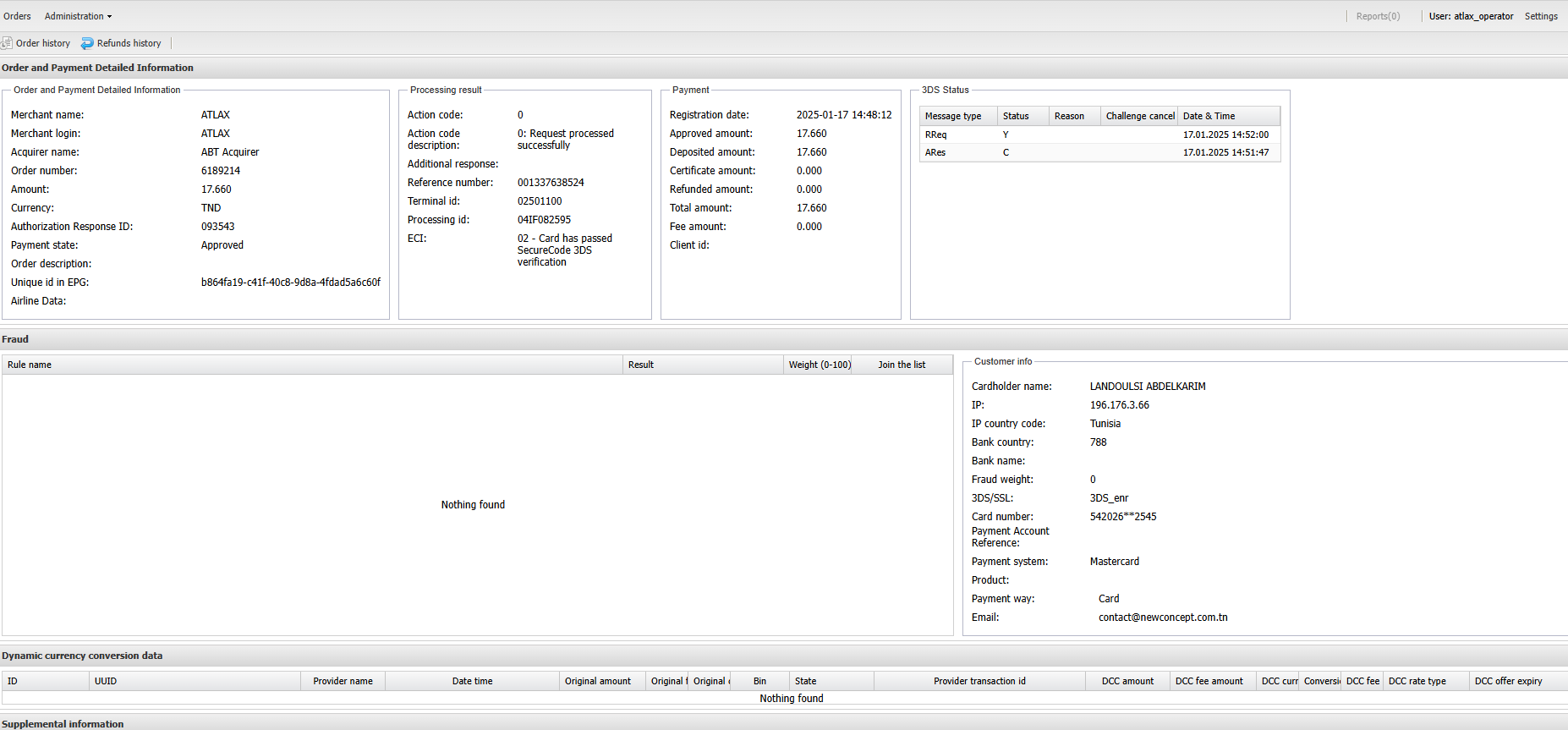Open the Reports(0) link
This screenshot has height=730, width=1568.
pos(1378,16)
